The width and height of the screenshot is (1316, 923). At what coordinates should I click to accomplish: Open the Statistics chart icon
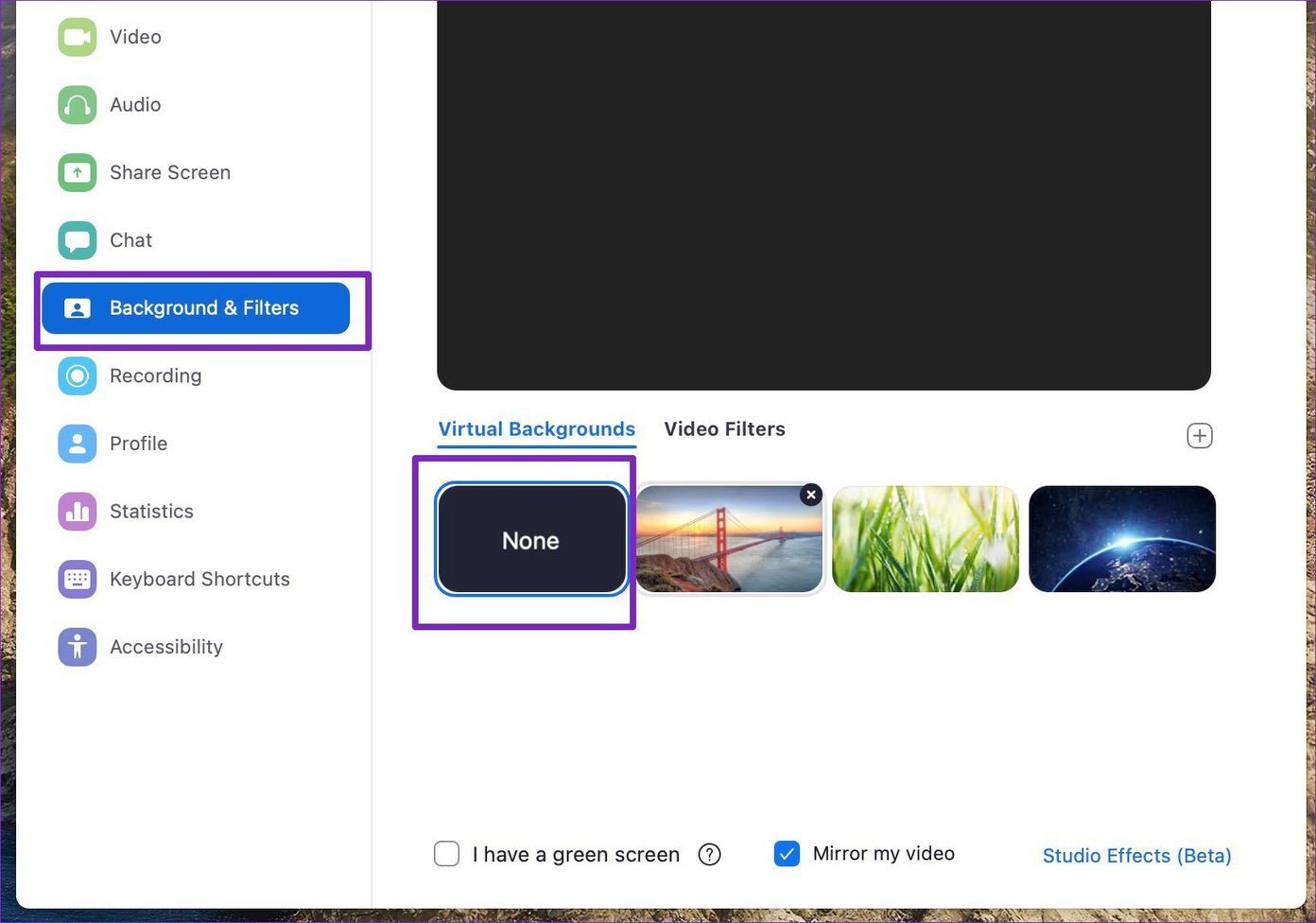(77, 512)
